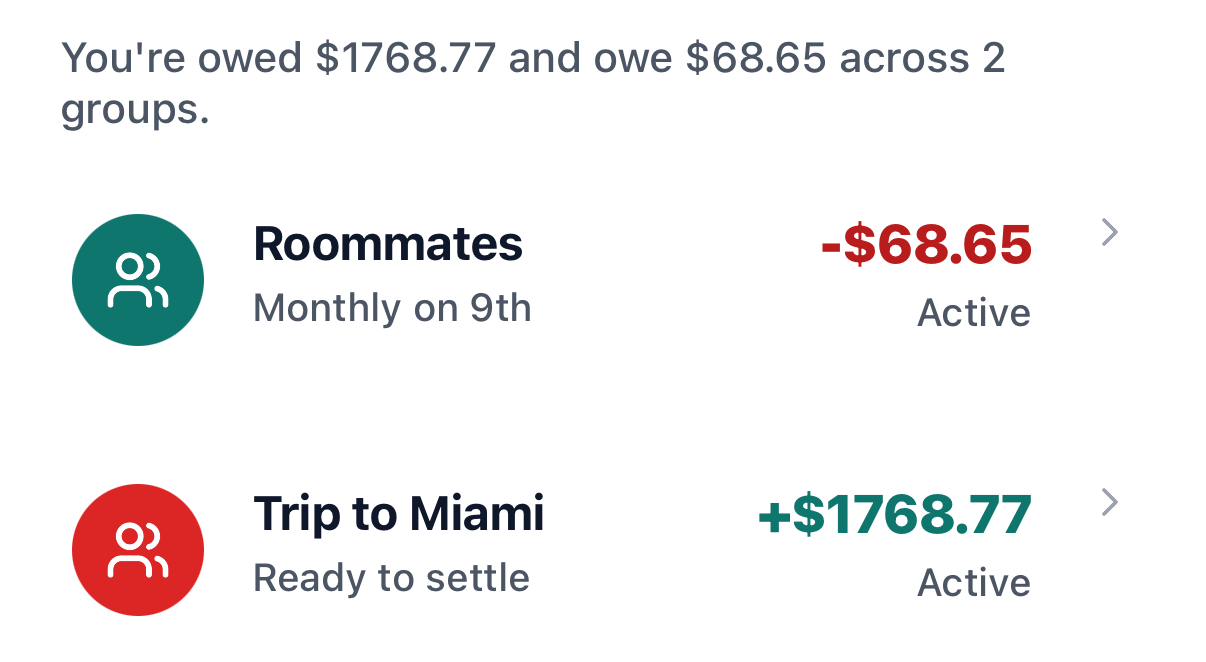Tap the You're owed opening summary words
Screen dimensions: 1206x662
pyautogui.click(x=182, y=58)
